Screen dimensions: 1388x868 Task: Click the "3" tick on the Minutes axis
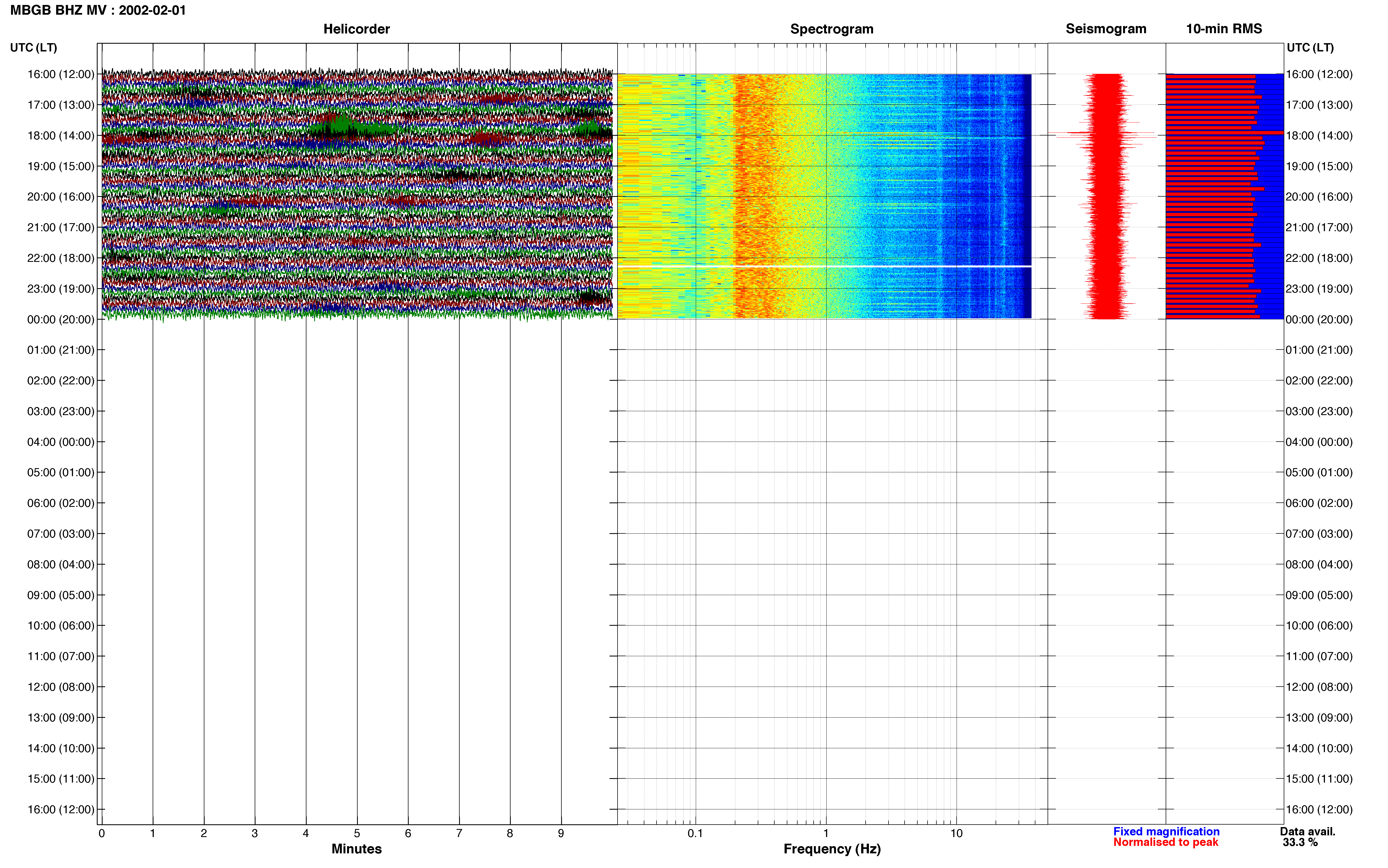255,833
